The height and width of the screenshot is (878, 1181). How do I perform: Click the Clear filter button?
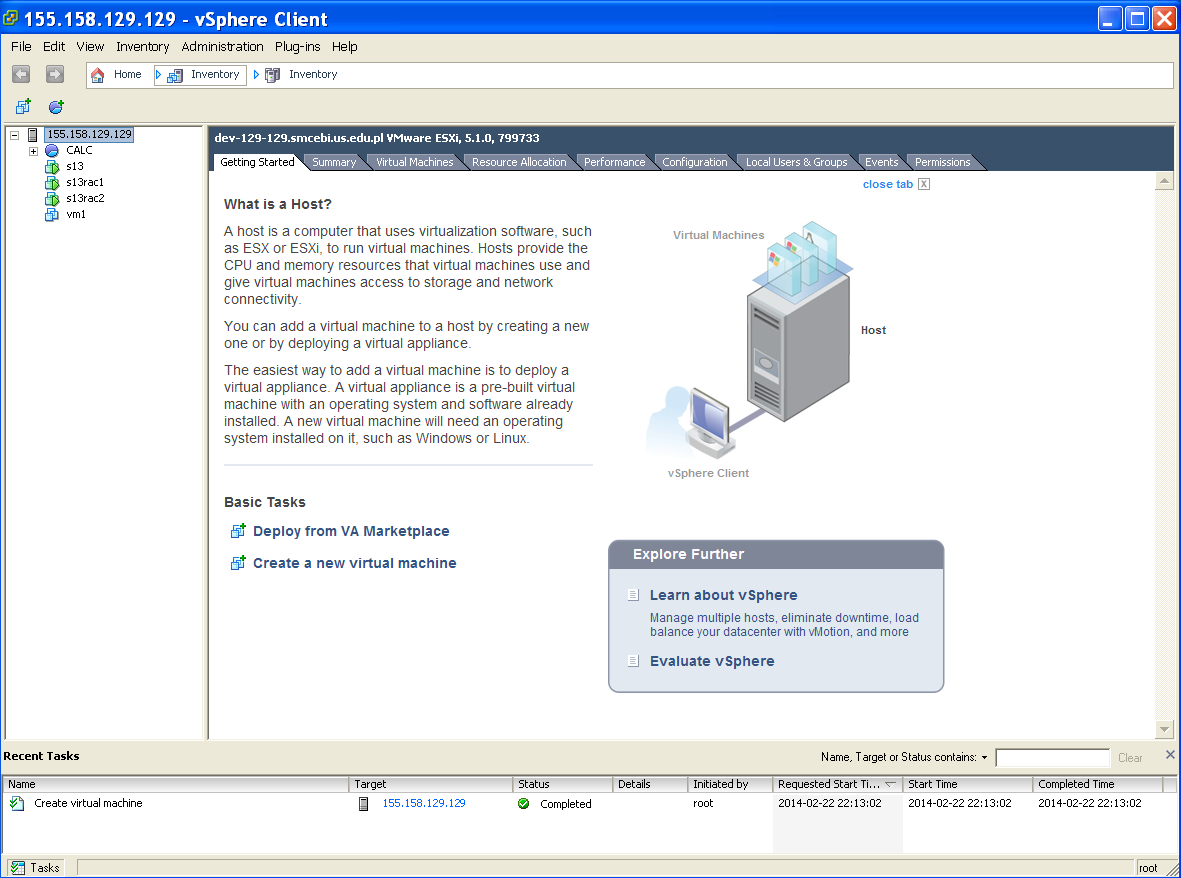(1130, 758)
